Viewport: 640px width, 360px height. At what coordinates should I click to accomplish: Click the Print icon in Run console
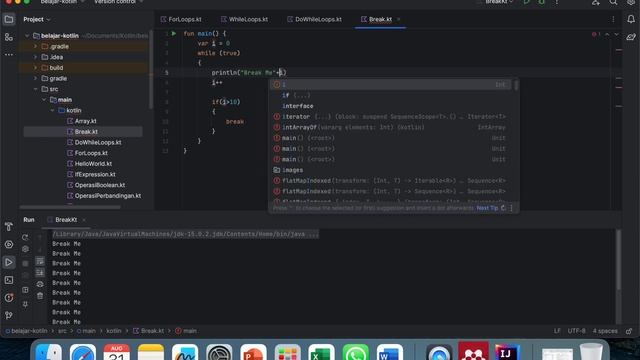point(40,284)
